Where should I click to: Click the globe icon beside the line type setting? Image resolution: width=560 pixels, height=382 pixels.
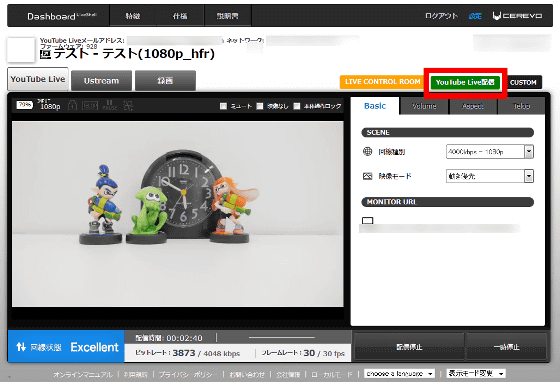(368, 151)
